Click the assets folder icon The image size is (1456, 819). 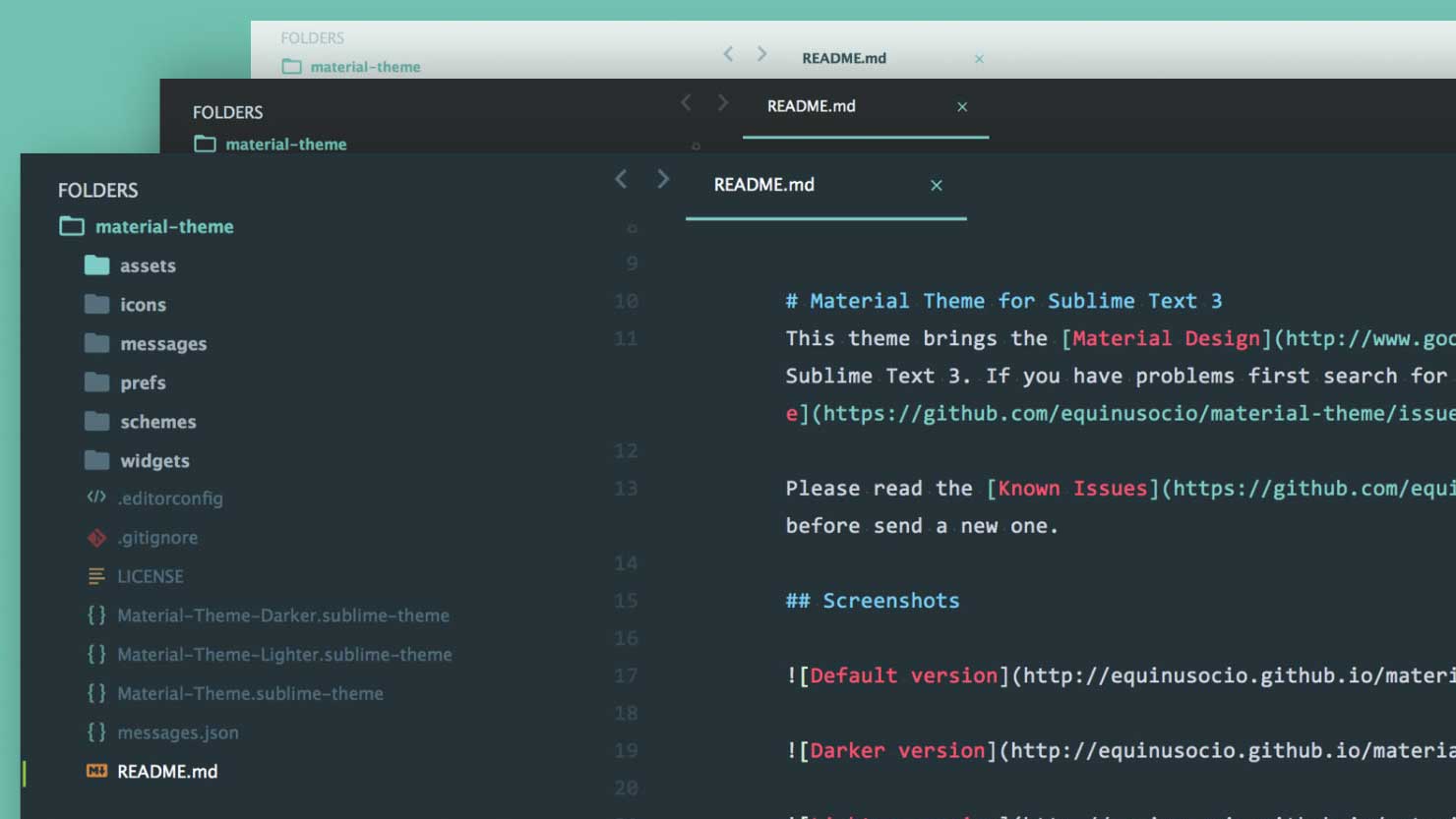pos(96,265)
